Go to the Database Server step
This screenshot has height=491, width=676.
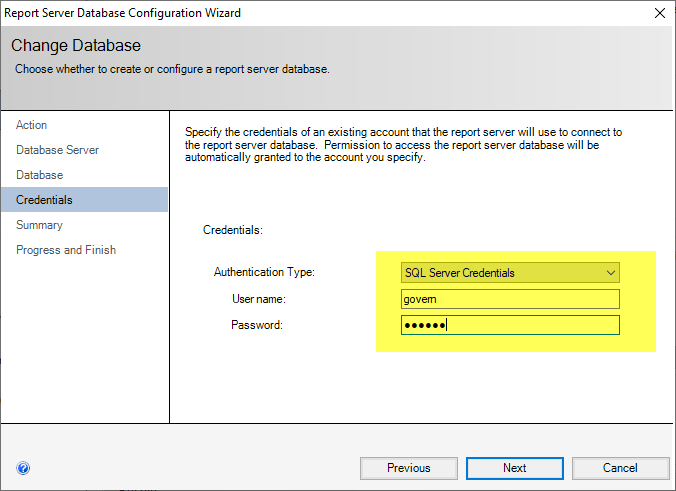point(57,150)
